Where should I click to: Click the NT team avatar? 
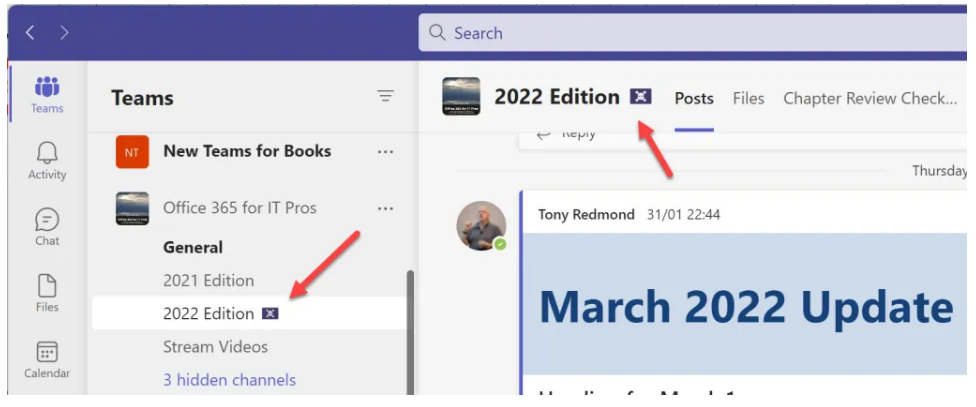132,151
